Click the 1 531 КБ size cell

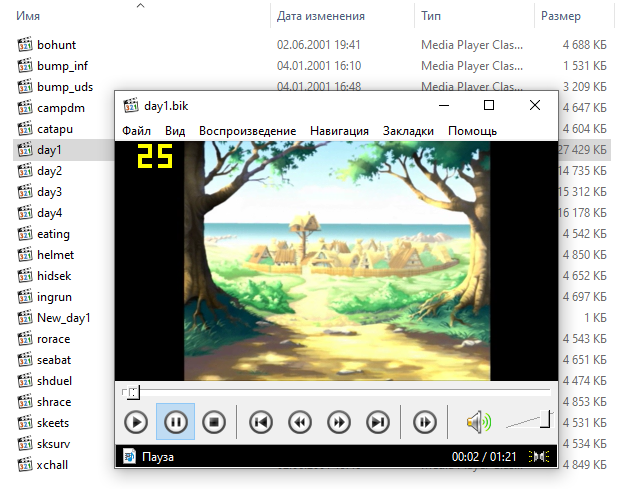585,66
